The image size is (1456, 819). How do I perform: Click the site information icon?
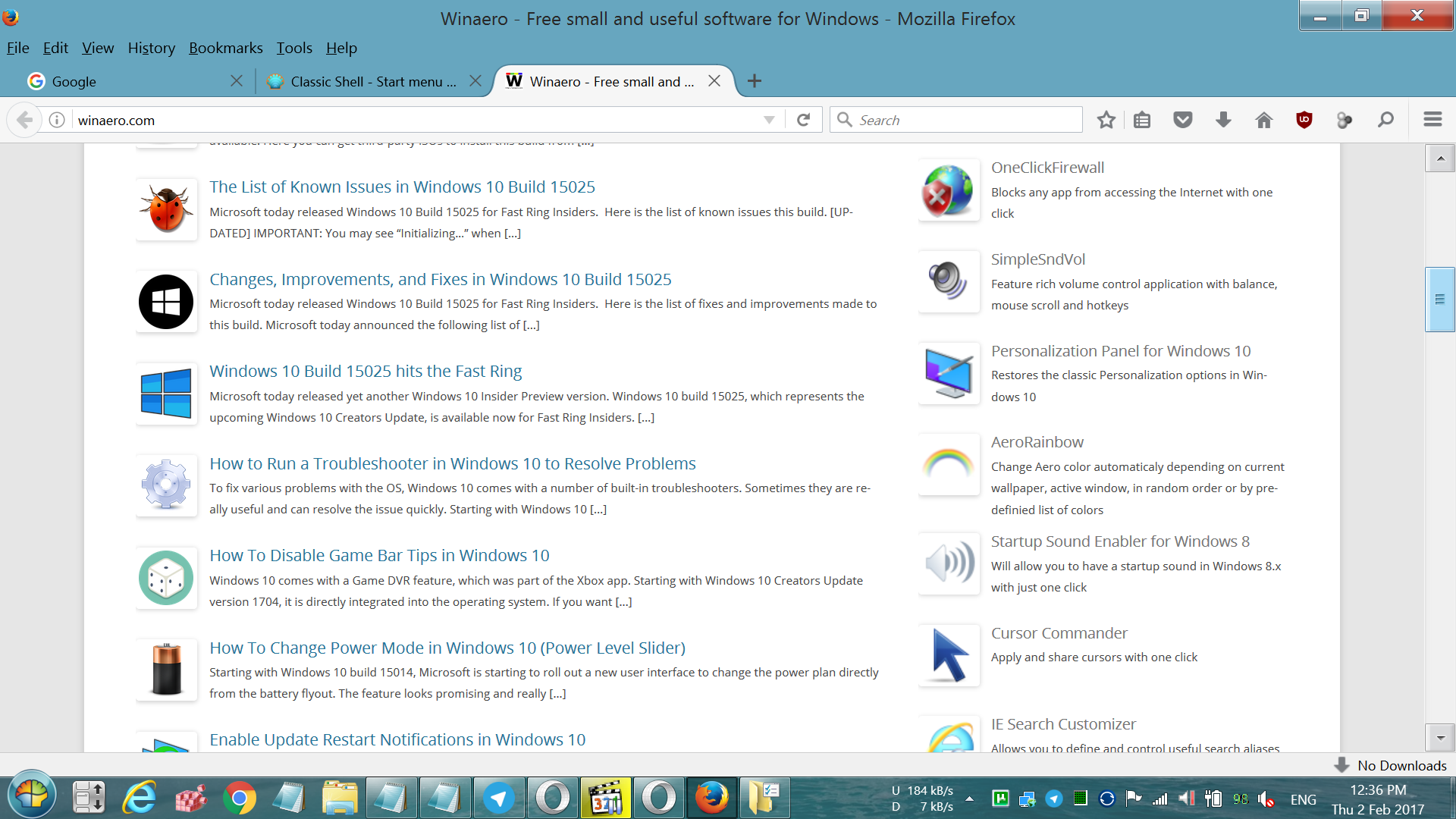[57, 120]
